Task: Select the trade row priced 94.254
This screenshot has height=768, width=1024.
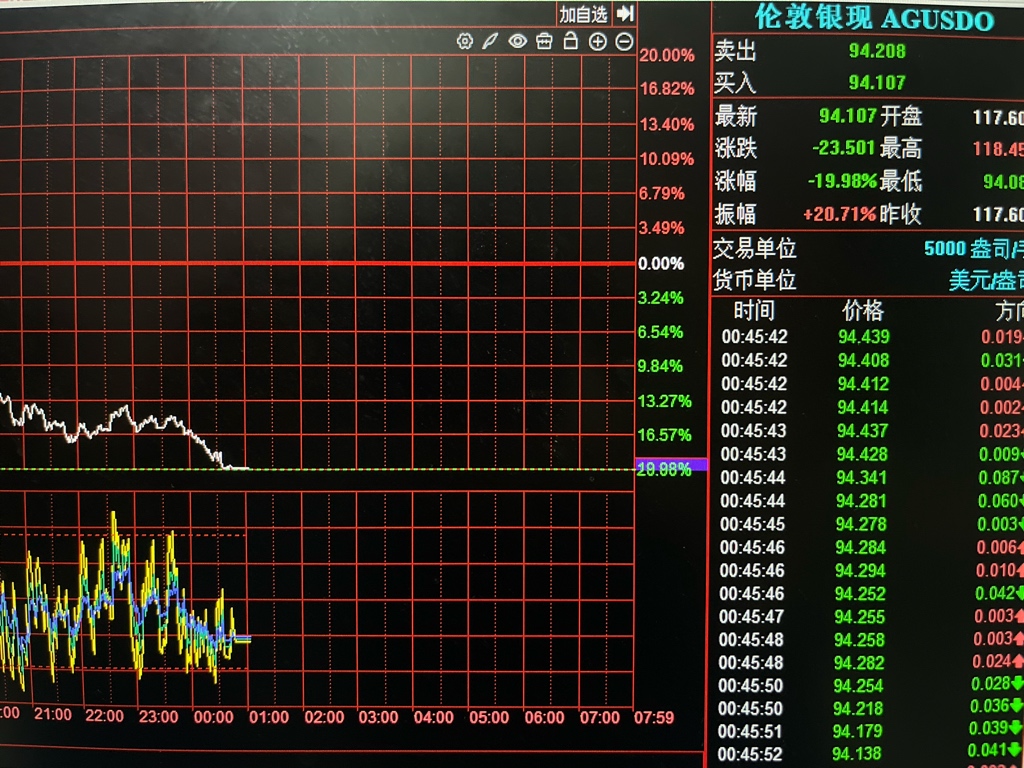Action: coord(872,685)
